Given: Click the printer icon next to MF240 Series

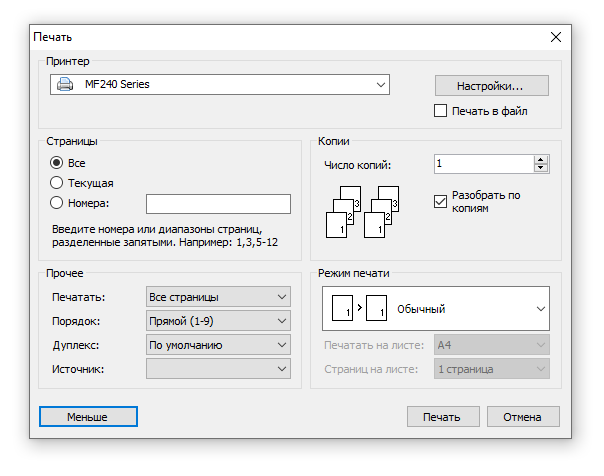Looking at the screenshot, I should (x=65, y=85).
